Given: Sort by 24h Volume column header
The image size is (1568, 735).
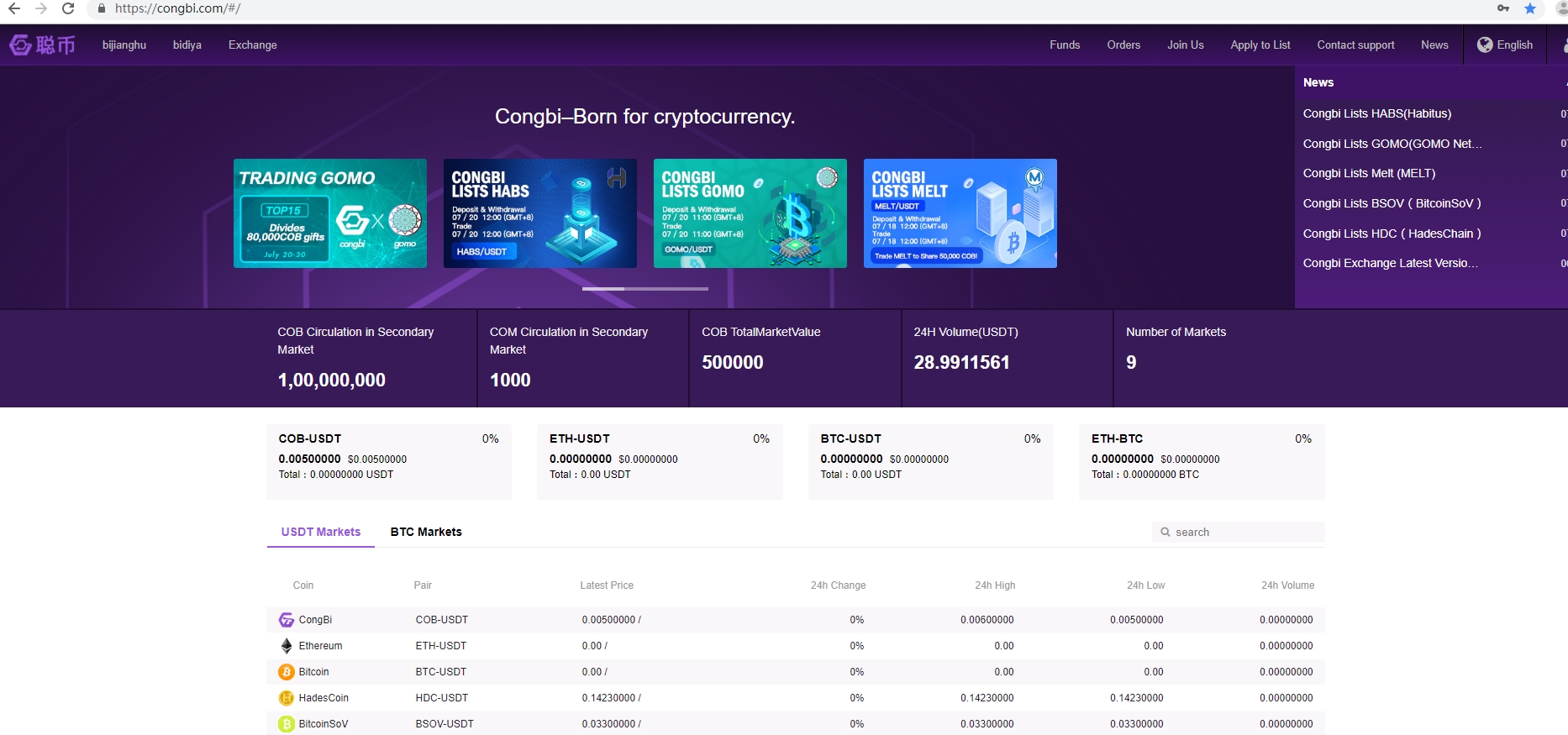Looking at the screenshot, I should (1287, 585).
